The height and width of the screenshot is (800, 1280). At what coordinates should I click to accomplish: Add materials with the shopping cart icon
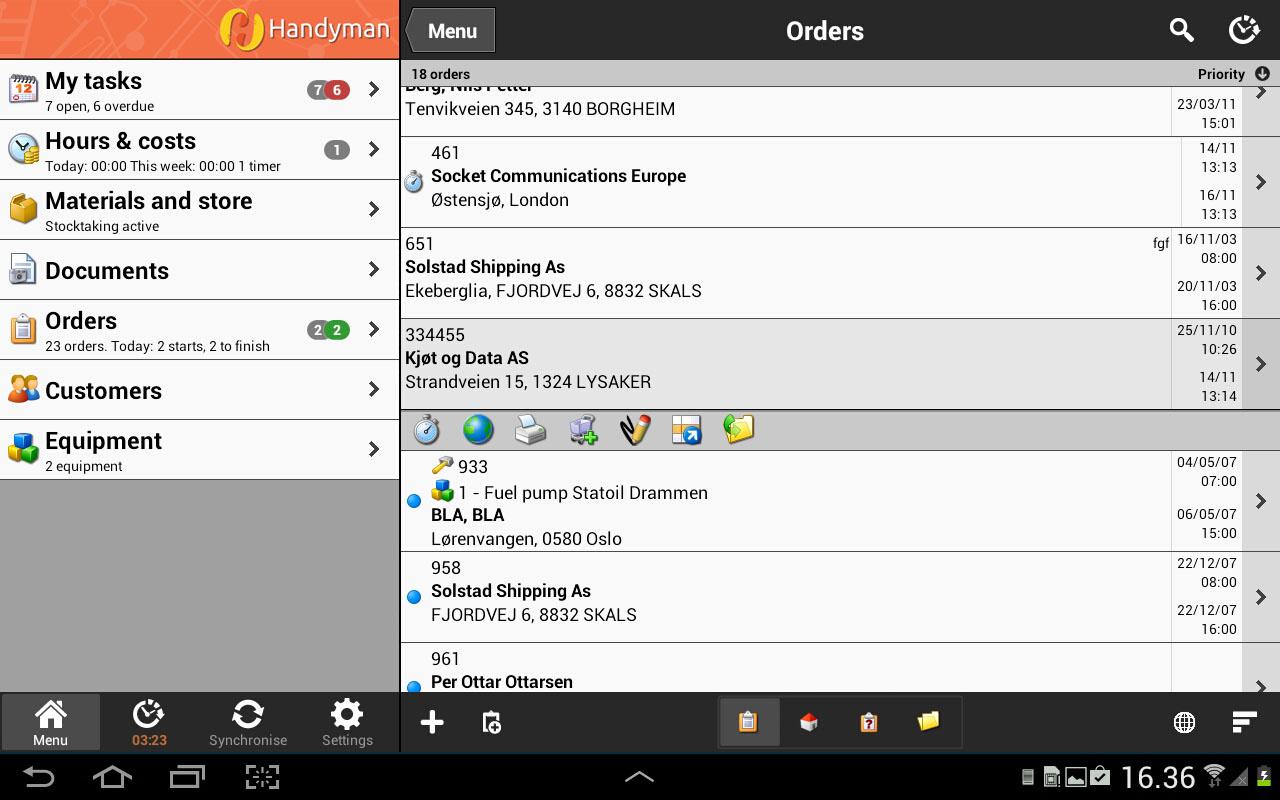(583, 430)
